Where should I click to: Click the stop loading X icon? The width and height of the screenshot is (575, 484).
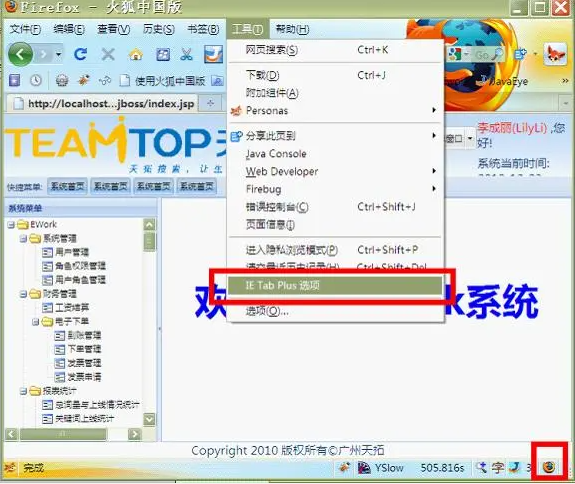click(x=108, y=55)
